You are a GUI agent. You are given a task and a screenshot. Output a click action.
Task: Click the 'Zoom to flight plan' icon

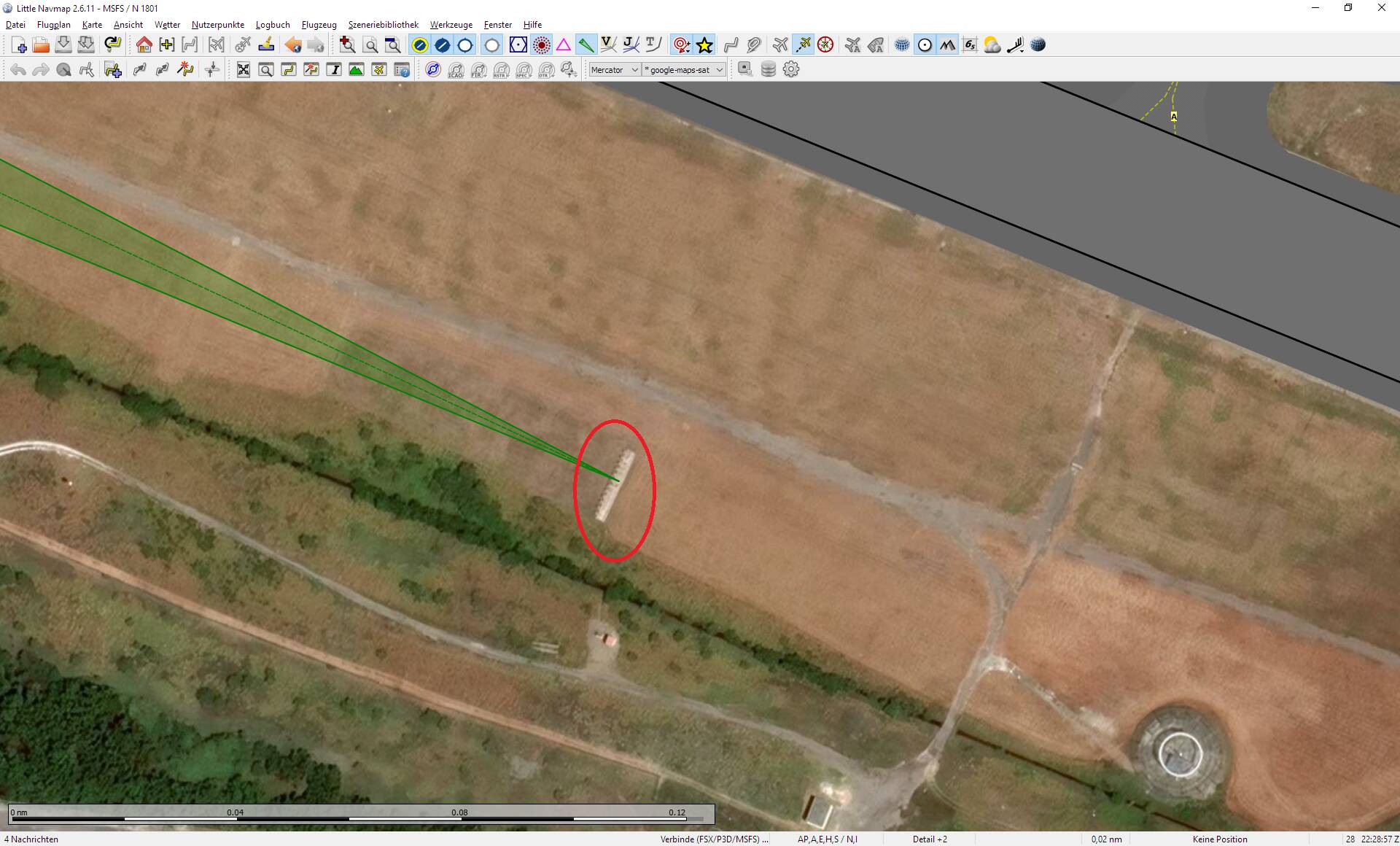(189, 44)
